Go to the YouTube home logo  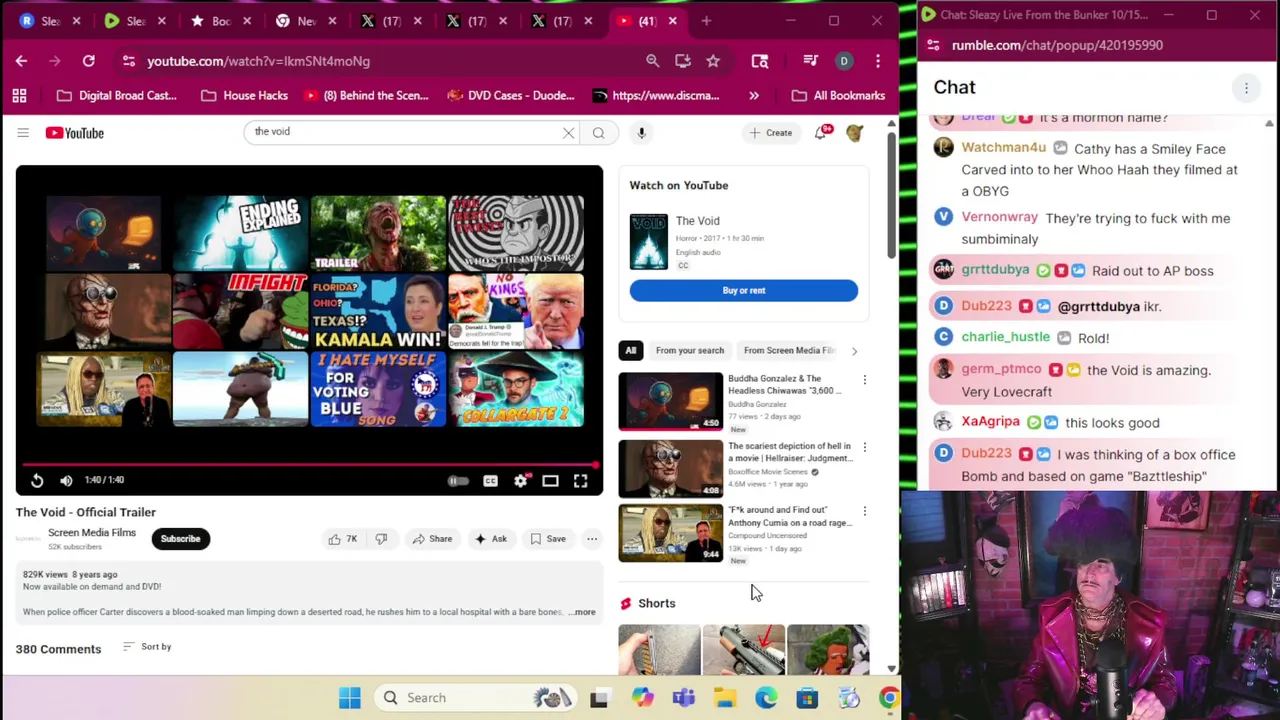[x=75, y=132]
